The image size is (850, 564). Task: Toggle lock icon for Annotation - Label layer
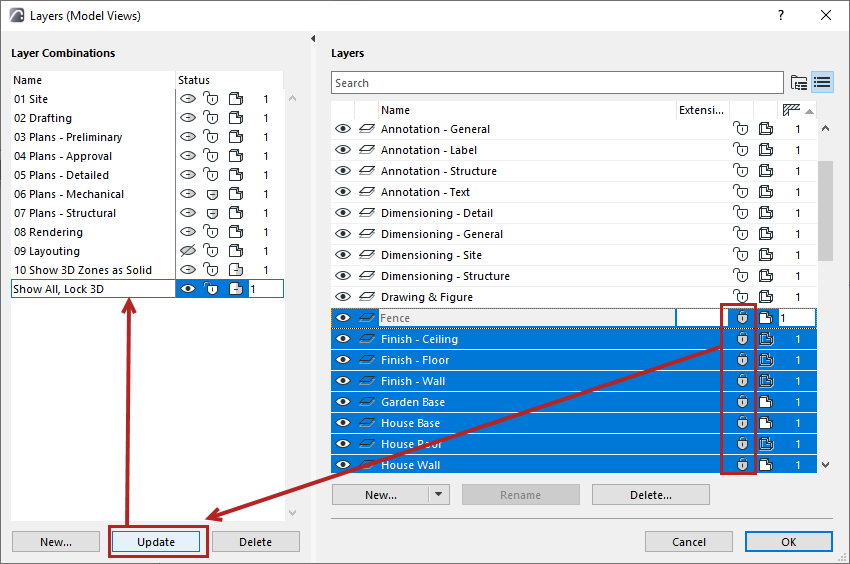pos(740,150)
